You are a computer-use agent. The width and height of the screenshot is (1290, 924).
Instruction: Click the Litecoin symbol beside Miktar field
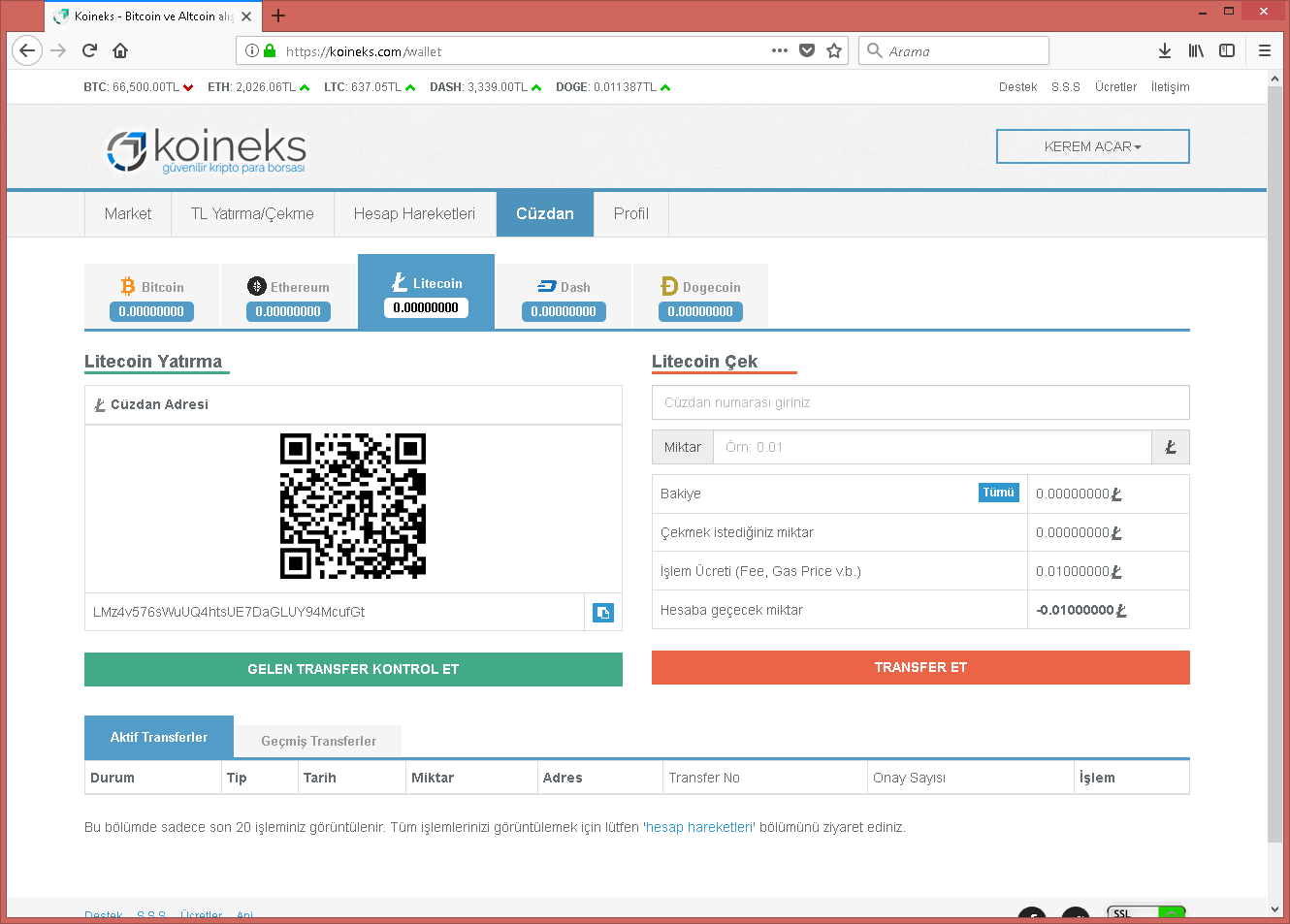[1171, 447]
